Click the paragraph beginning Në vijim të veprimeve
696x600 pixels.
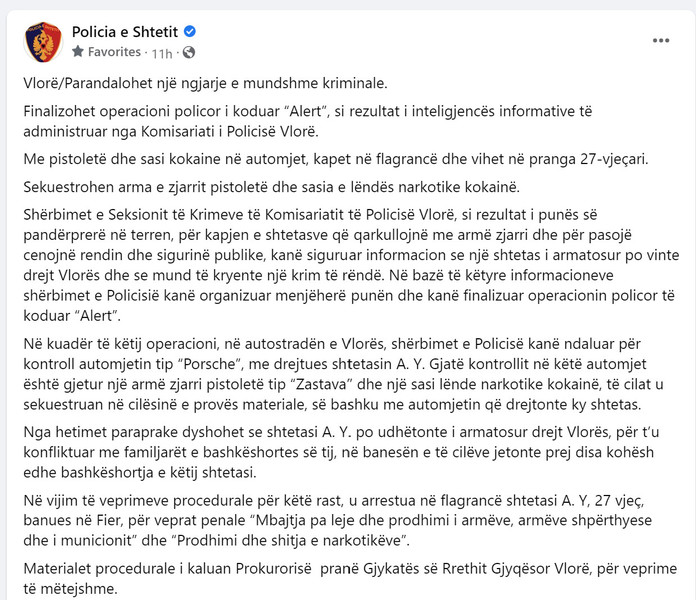(337, 521)
